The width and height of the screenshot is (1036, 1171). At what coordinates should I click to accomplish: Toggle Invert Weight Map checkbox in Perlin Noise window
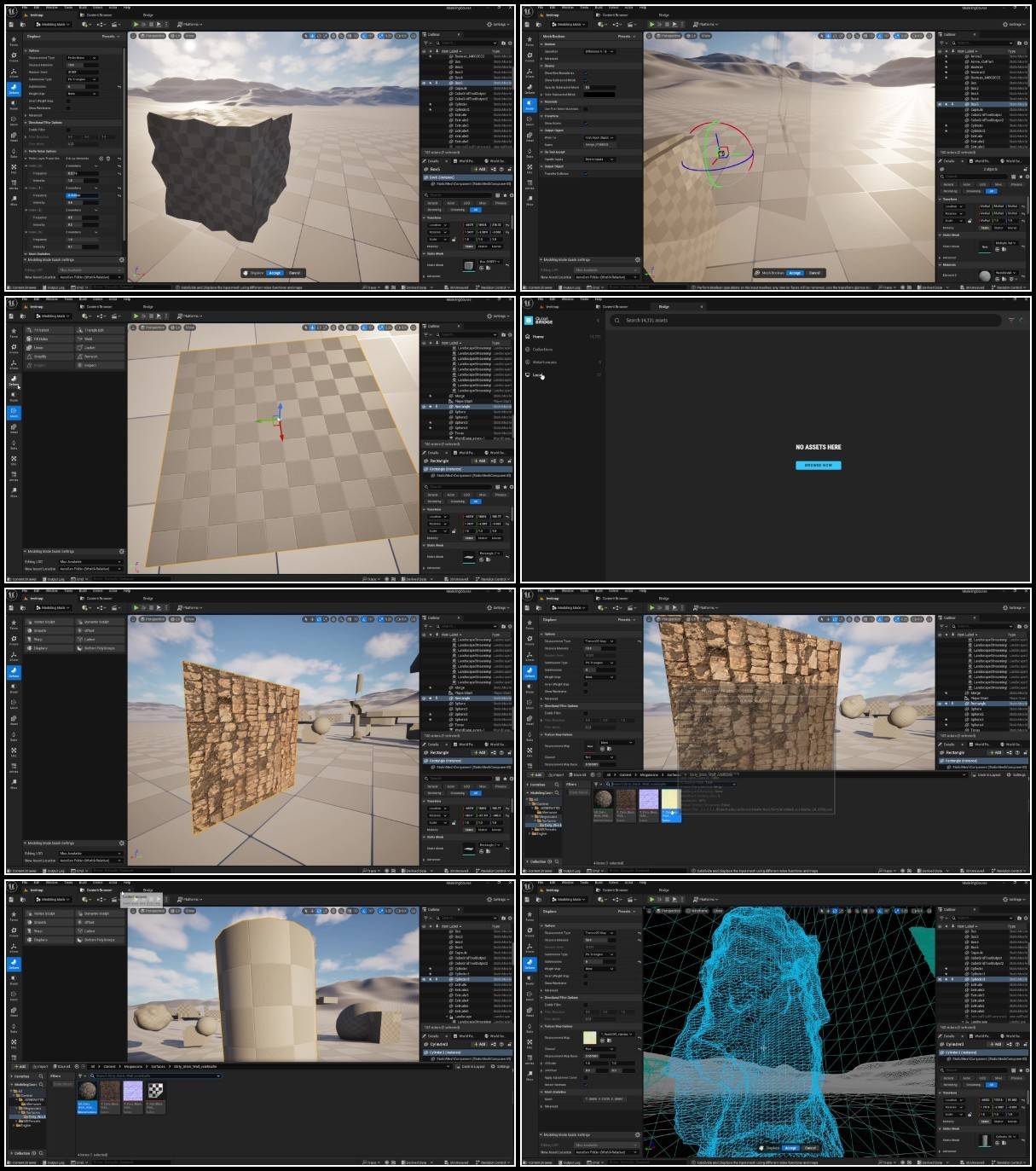[69, 101]
